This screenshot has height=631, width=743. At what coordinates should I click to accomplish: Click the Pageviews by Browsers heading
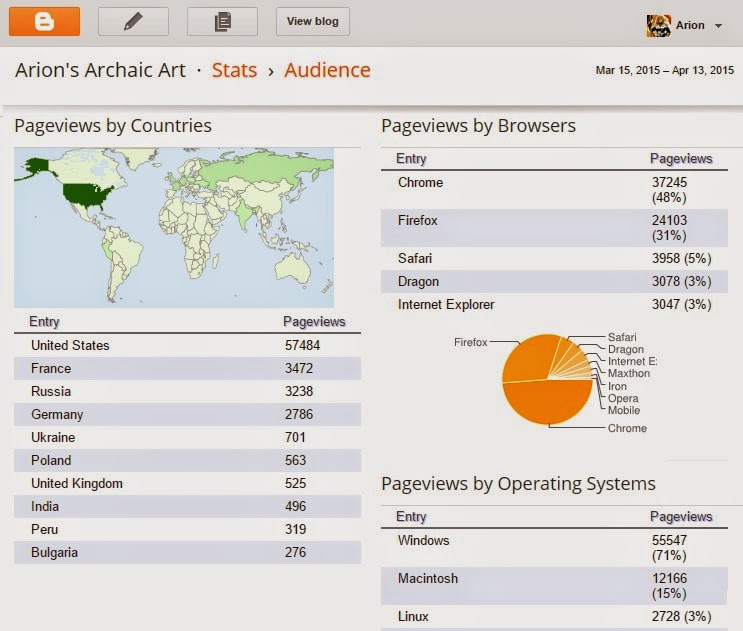click(x=479, y=126)
